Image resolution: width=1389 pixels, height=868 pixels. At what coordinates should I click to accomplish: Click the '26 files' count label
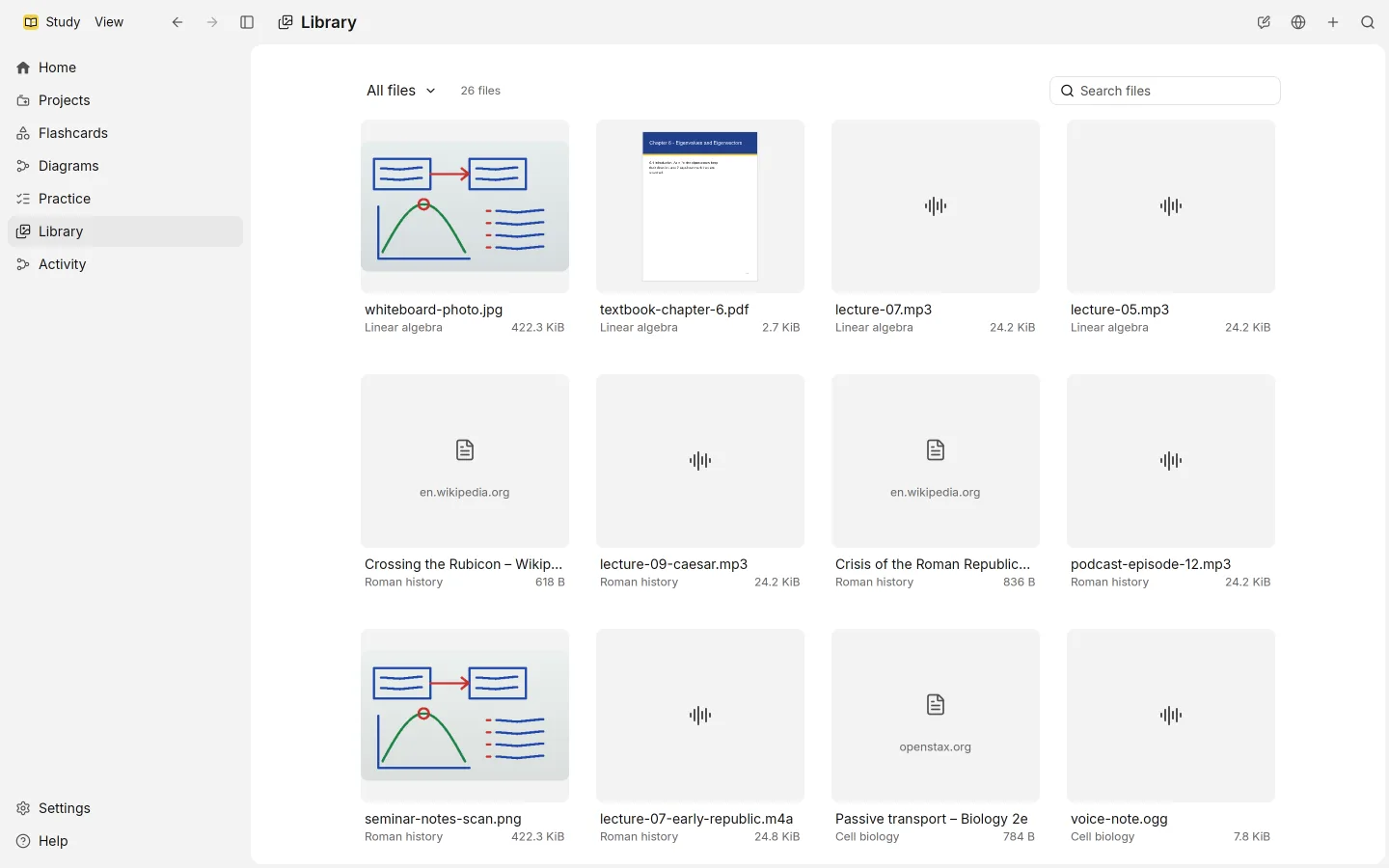tap(480, 91)
